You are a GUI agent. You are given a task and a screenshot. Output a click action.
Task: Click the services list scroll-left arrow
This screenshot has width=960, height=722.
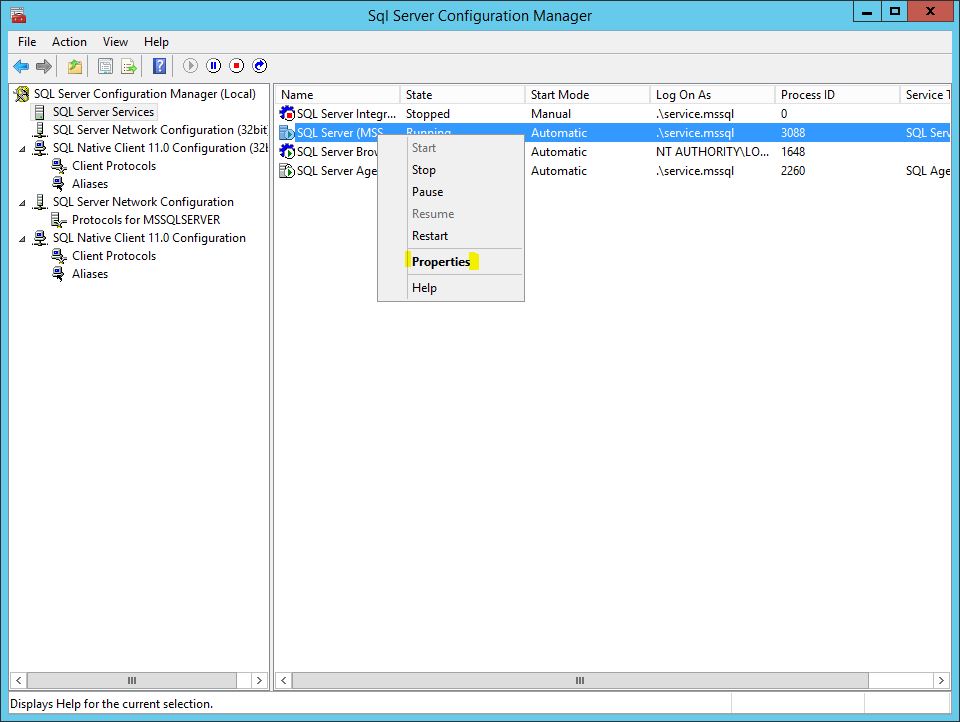283,680
